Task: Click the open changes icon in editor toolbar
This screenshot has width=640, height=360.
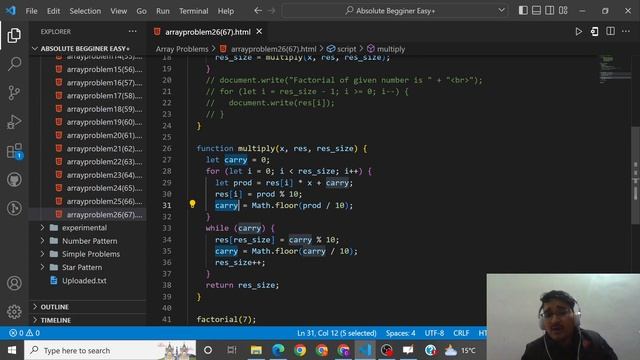Action: pos(594,31)
